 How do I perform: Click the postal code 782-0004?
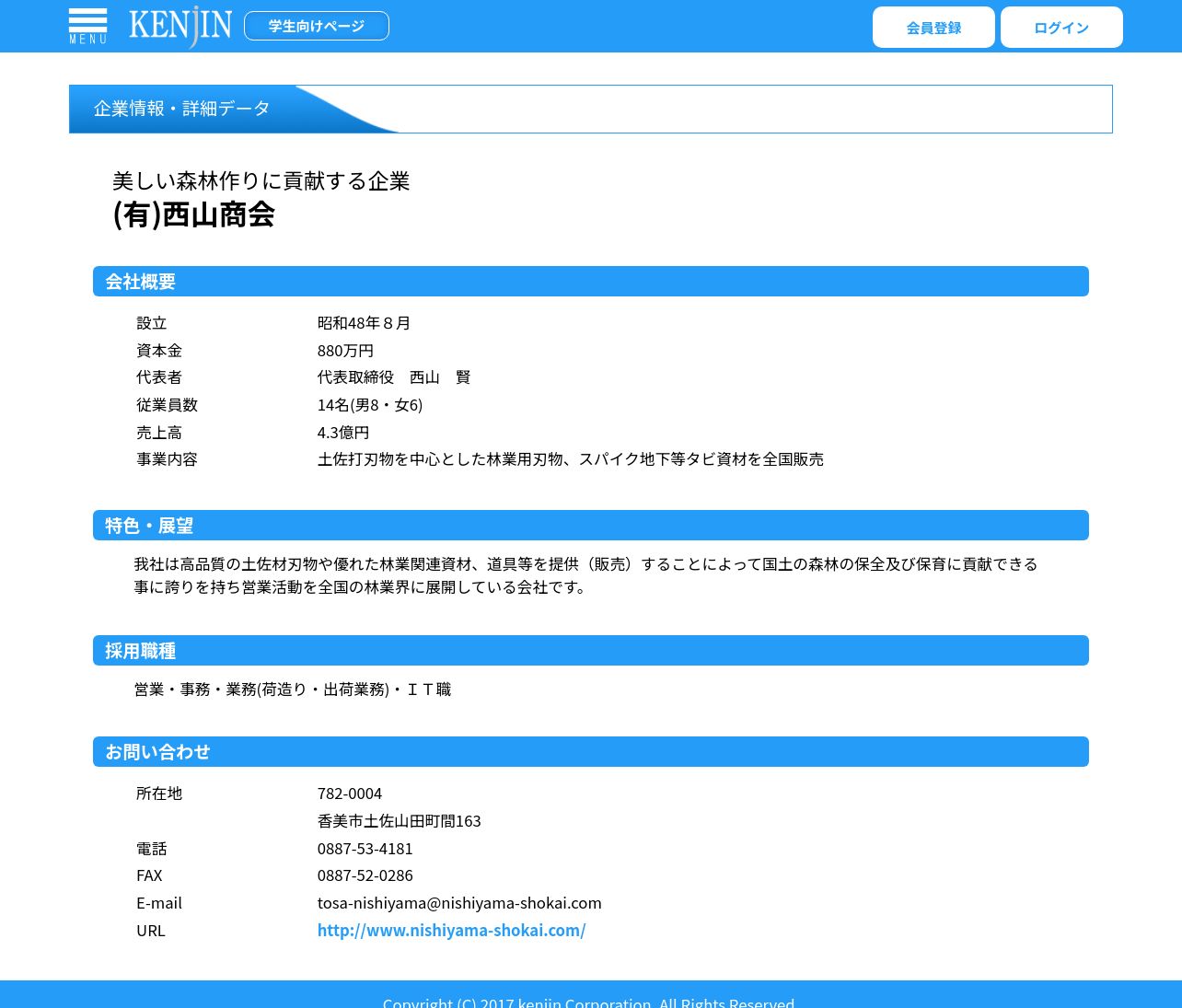[x=350, y=794]
